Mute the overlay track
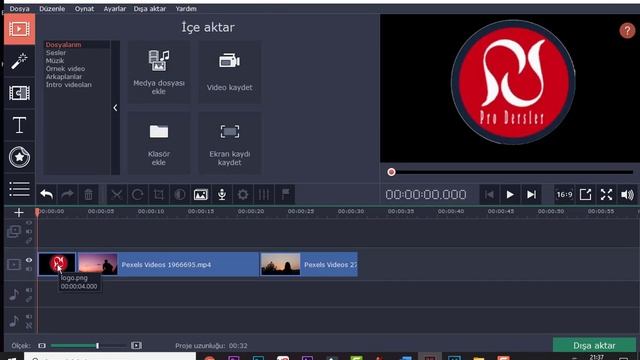 click(29, 232)
